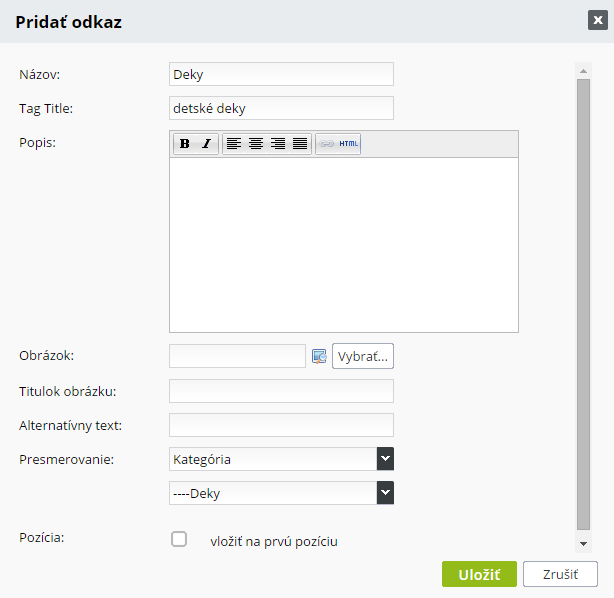614x598 pixels.
Task: Switch editor to HTML source view
Action: pos(349,144)
